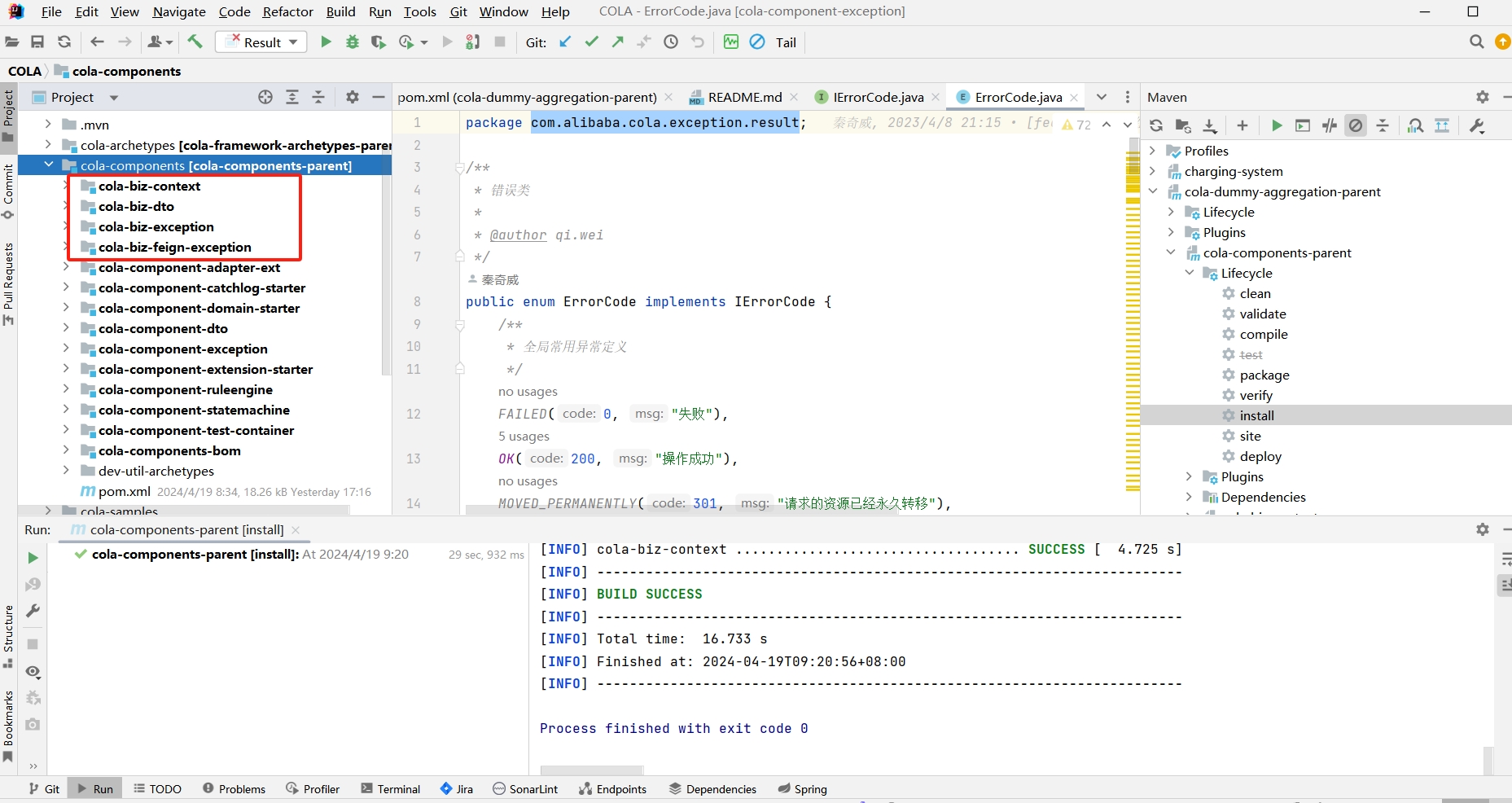Open the Endpoints tool window button
This screenshot has width=1512, height=803.
click(612, 789)
